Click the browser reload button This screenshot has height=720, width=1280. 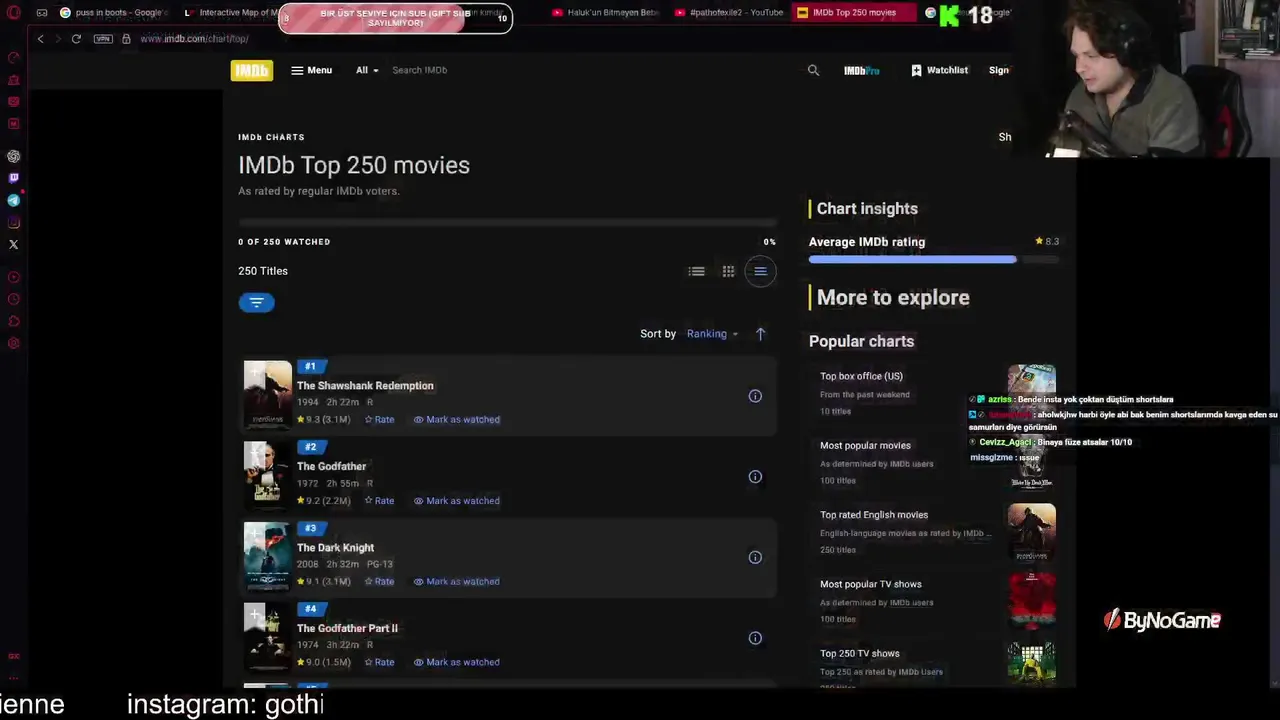coord(76,38)
